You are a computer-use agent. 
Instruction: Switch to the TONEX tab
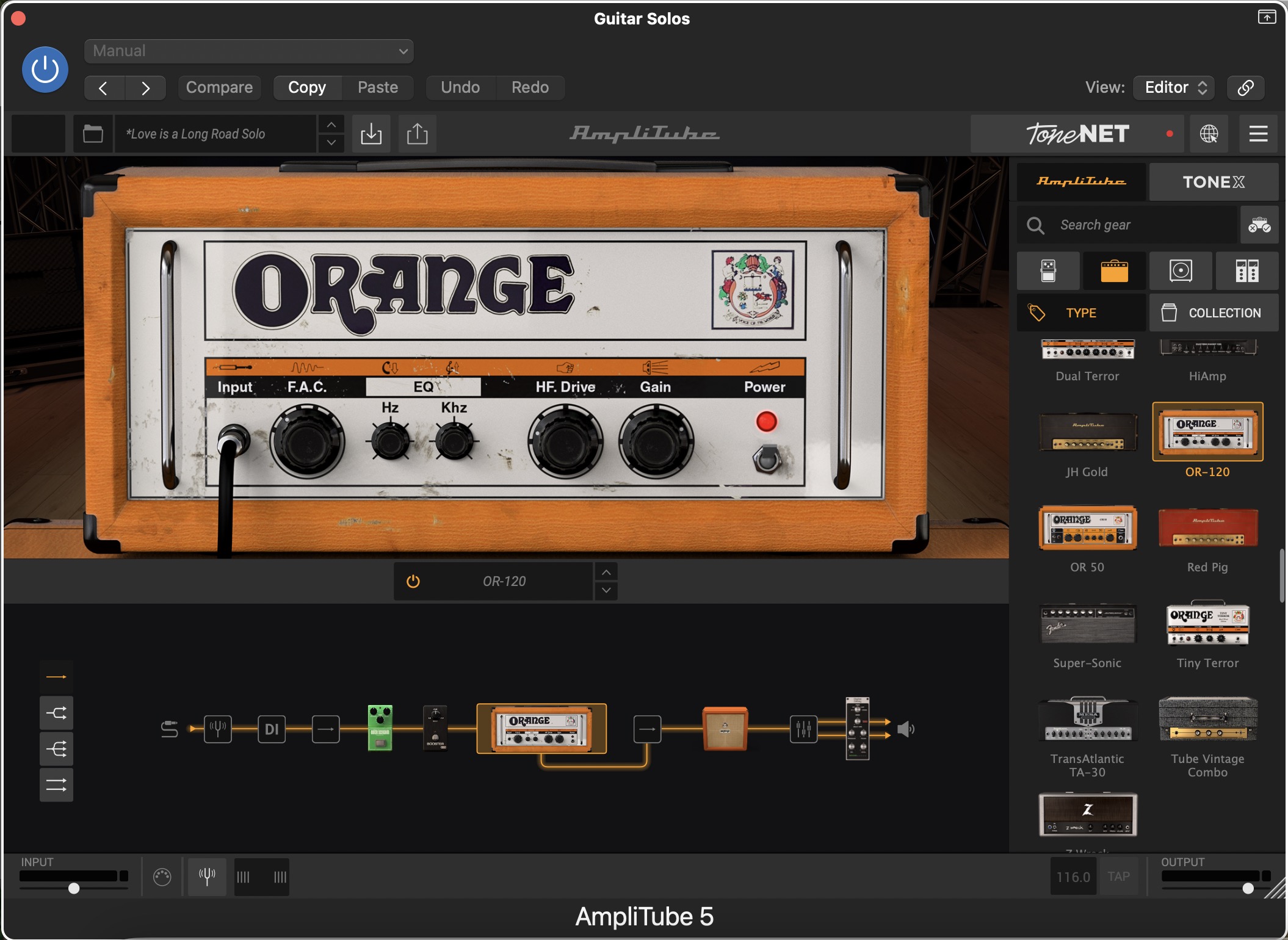pyautogui.click(x=1214, y=182)
